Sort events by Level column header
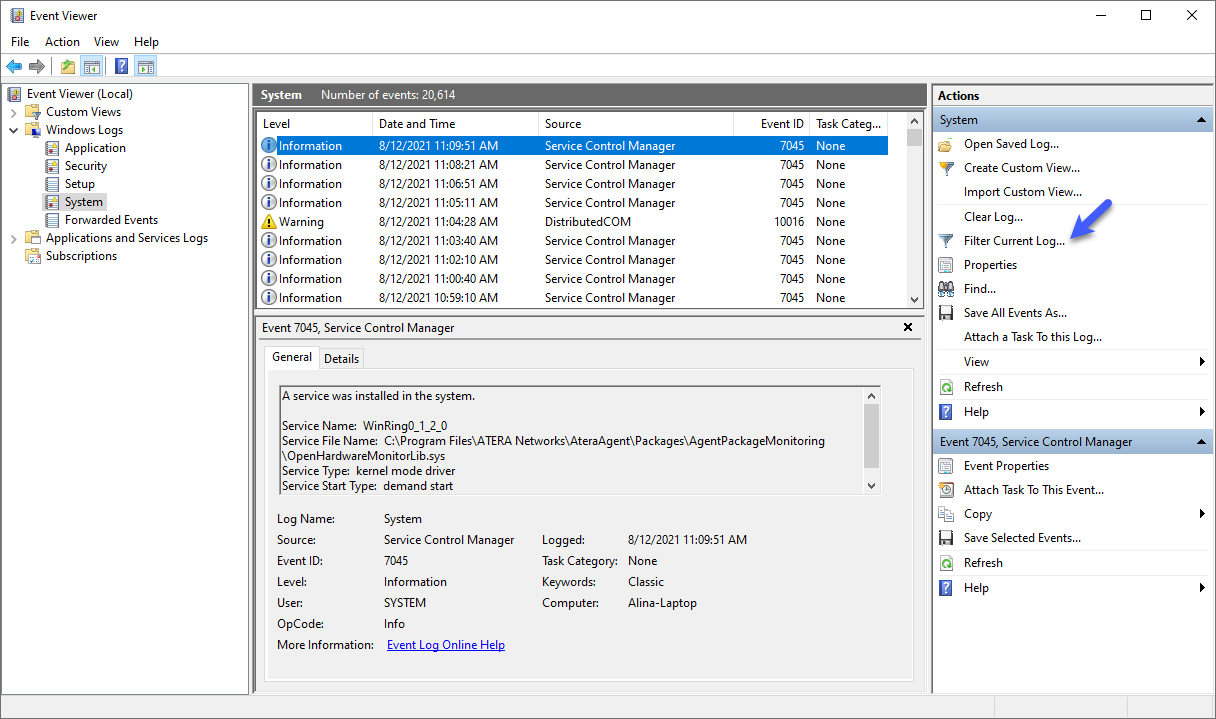This screenshot has width=1216, height=719. [x=314, y=124]
